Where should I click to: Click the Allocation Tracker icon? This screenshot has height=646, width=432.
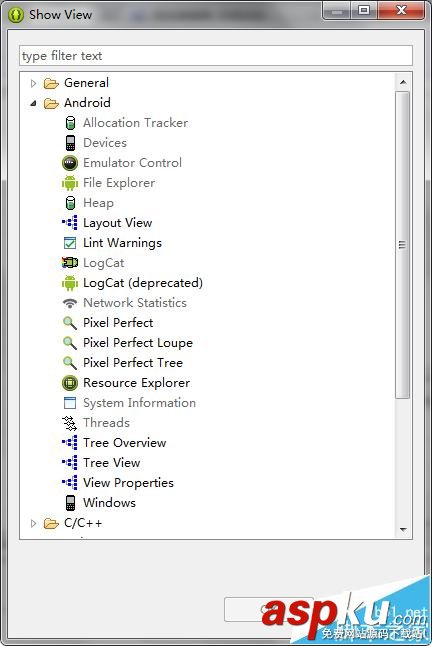70,123
